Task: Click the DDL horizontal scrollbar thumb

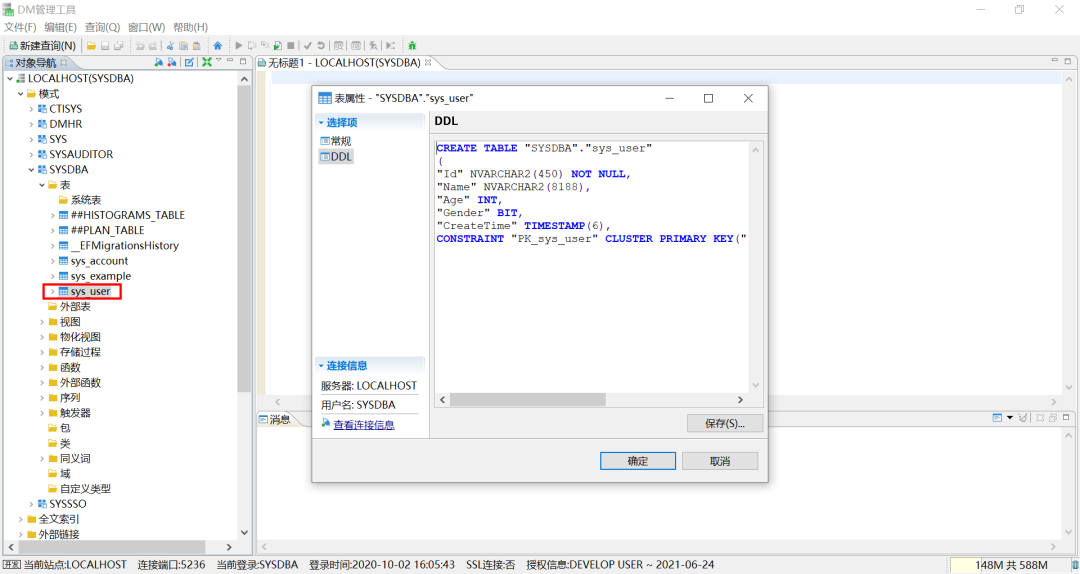Action: click(x=528, y=400)
